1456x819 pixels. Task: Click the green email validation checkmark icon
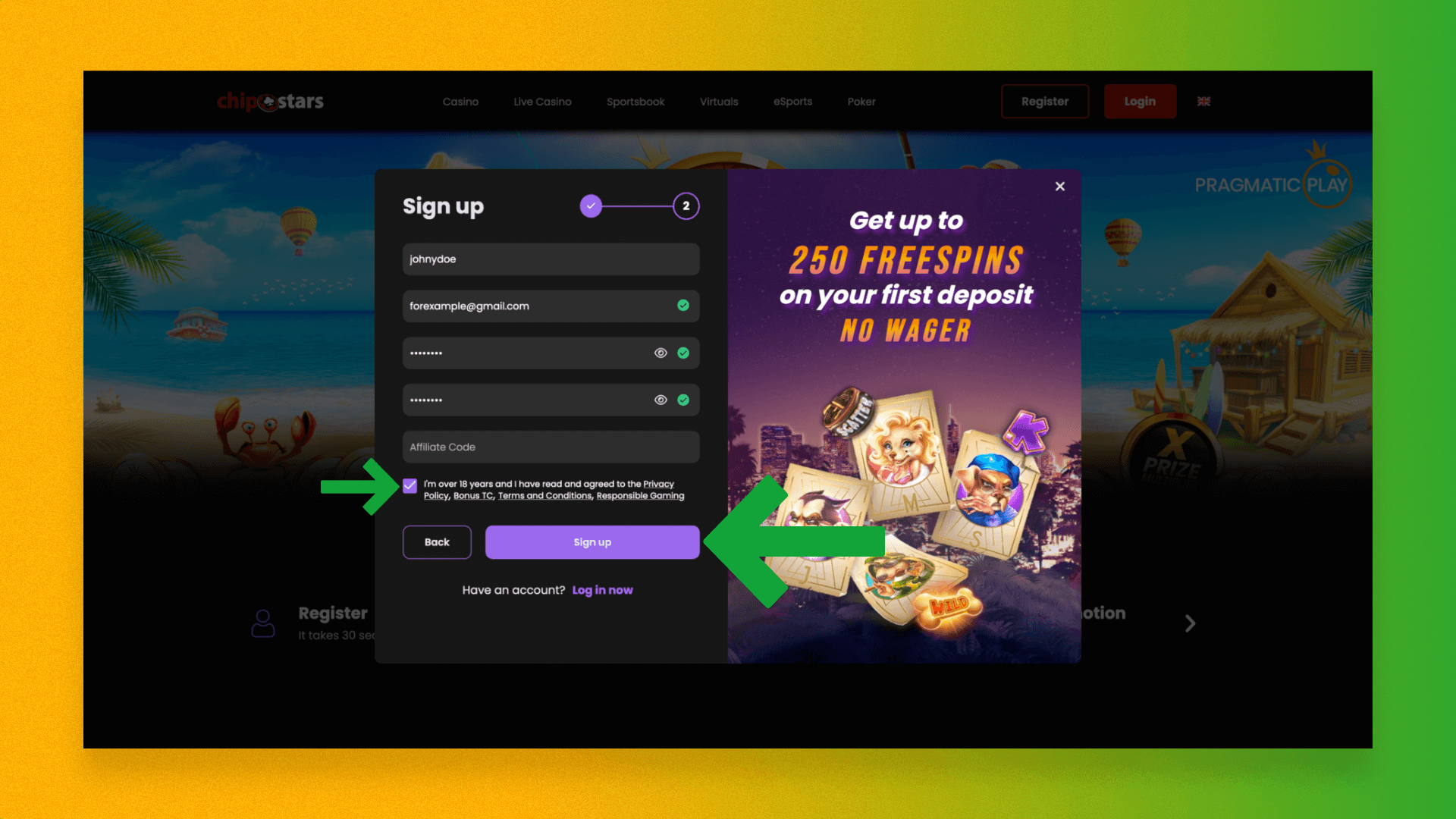684,305
